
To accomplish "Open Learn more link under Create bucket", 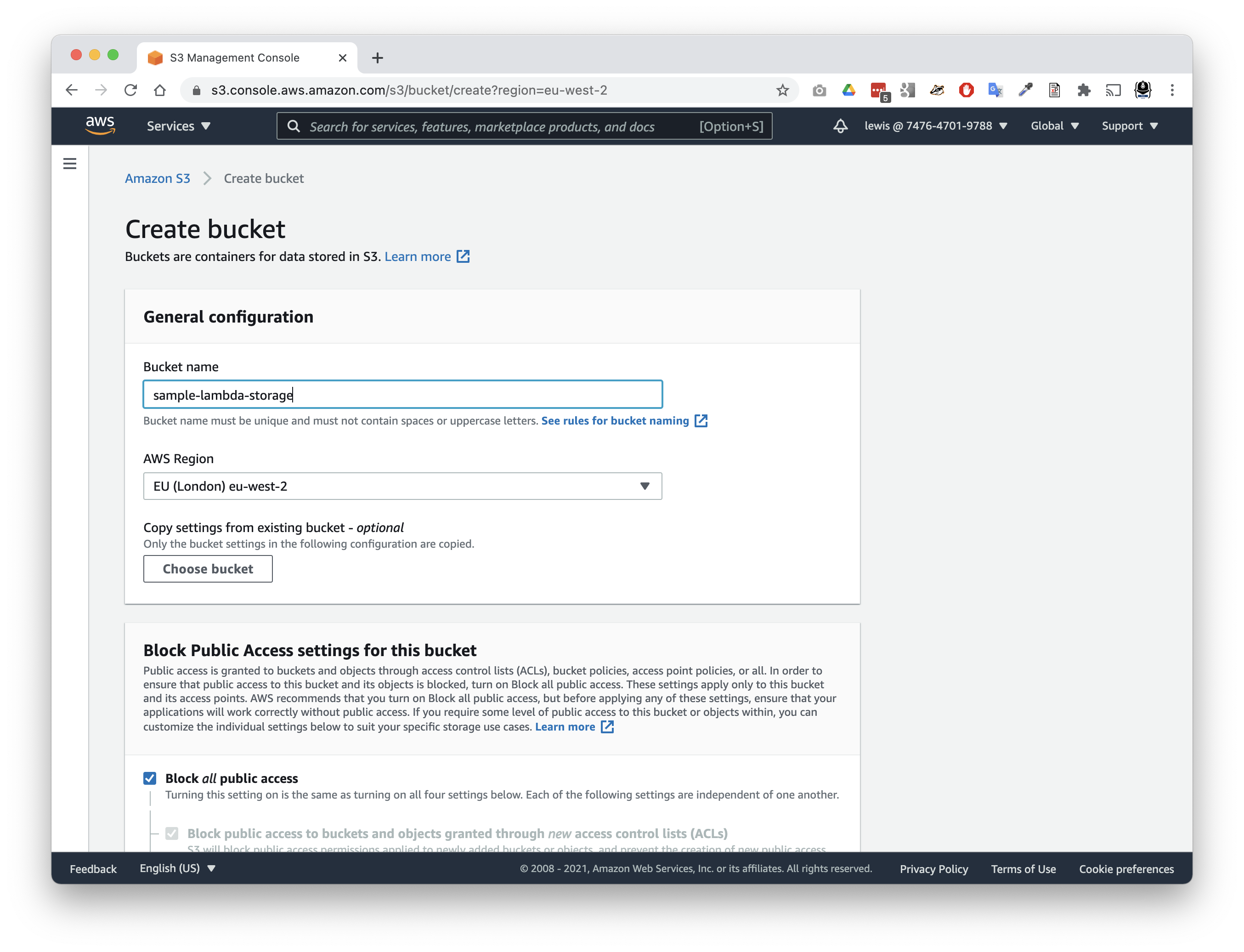I will tap(418, 257).
